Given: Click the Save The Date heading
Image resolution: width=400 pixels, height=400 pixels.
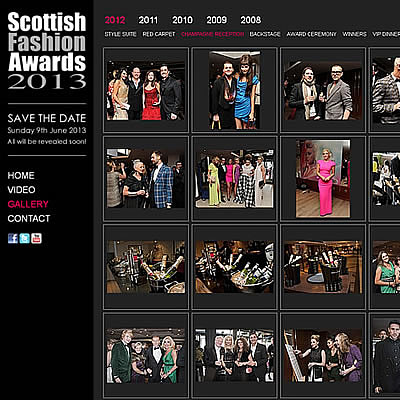Looking at the screenshot, I should tap(47, 118).
